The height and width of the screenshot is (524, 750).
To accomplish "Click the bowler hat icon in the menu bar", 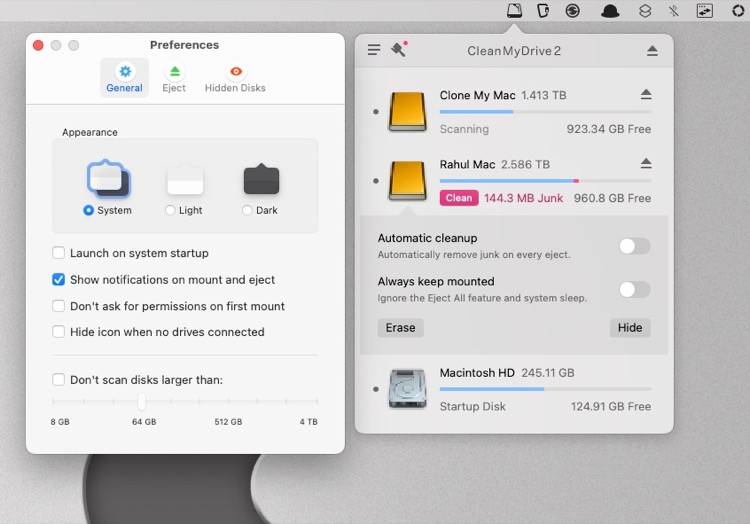I will 610,11.
